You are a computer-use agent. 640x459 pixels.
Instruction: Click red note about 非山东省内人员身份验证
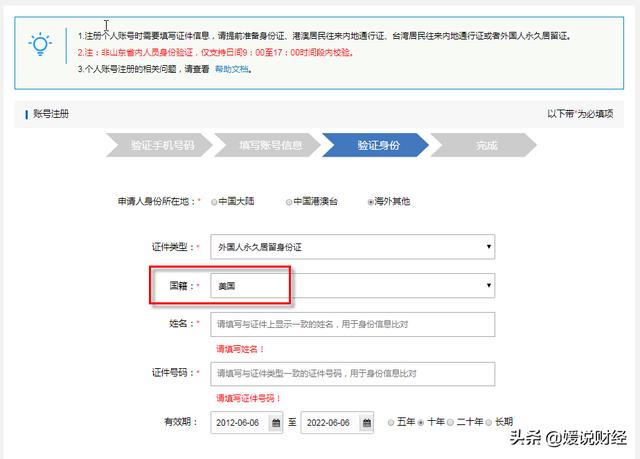pyautogui.click(x=216, y=53)
